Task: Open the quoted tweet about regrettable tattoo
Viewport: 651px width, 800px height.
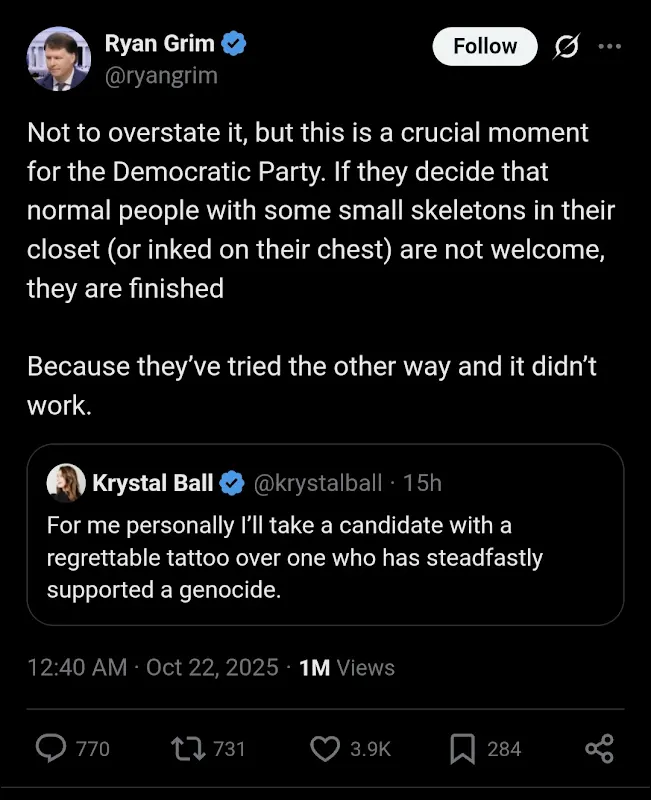Action: point(325,560)
